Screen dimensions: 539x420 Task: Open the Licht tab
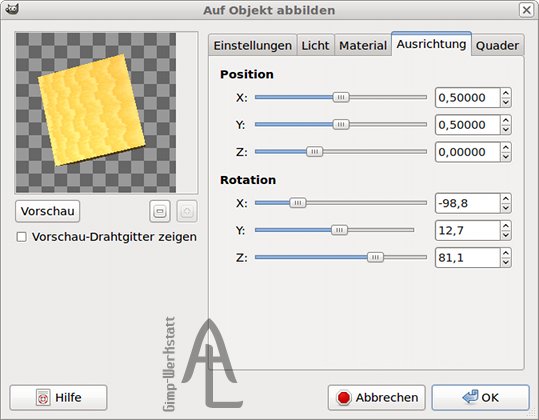click(x=315, y=45)
